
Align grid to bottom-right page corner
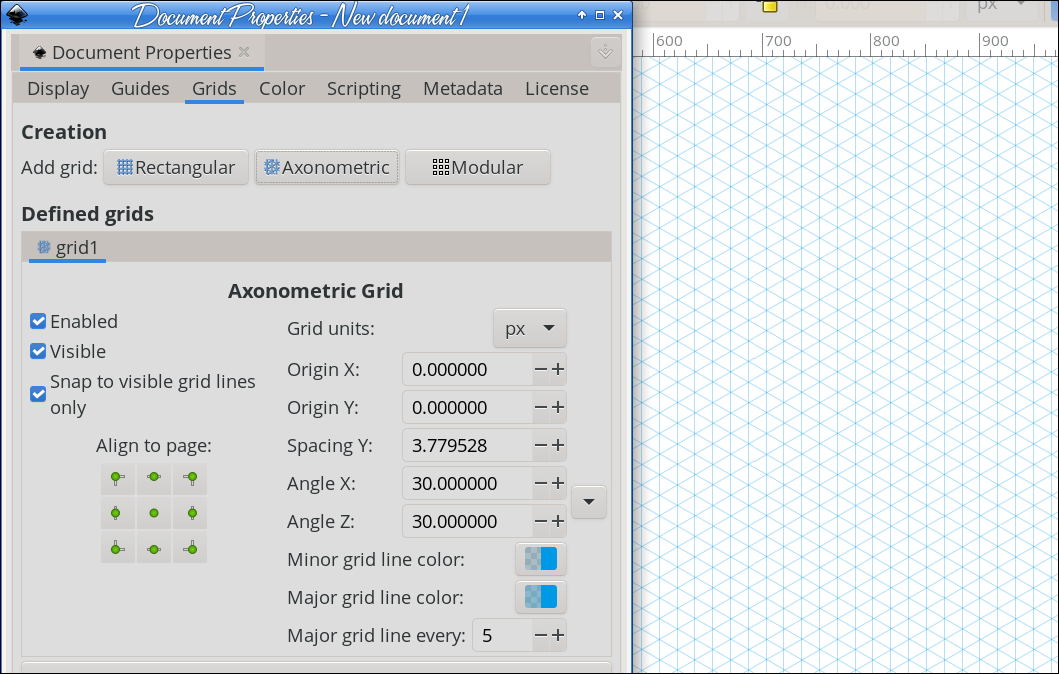tap(190, 548)
